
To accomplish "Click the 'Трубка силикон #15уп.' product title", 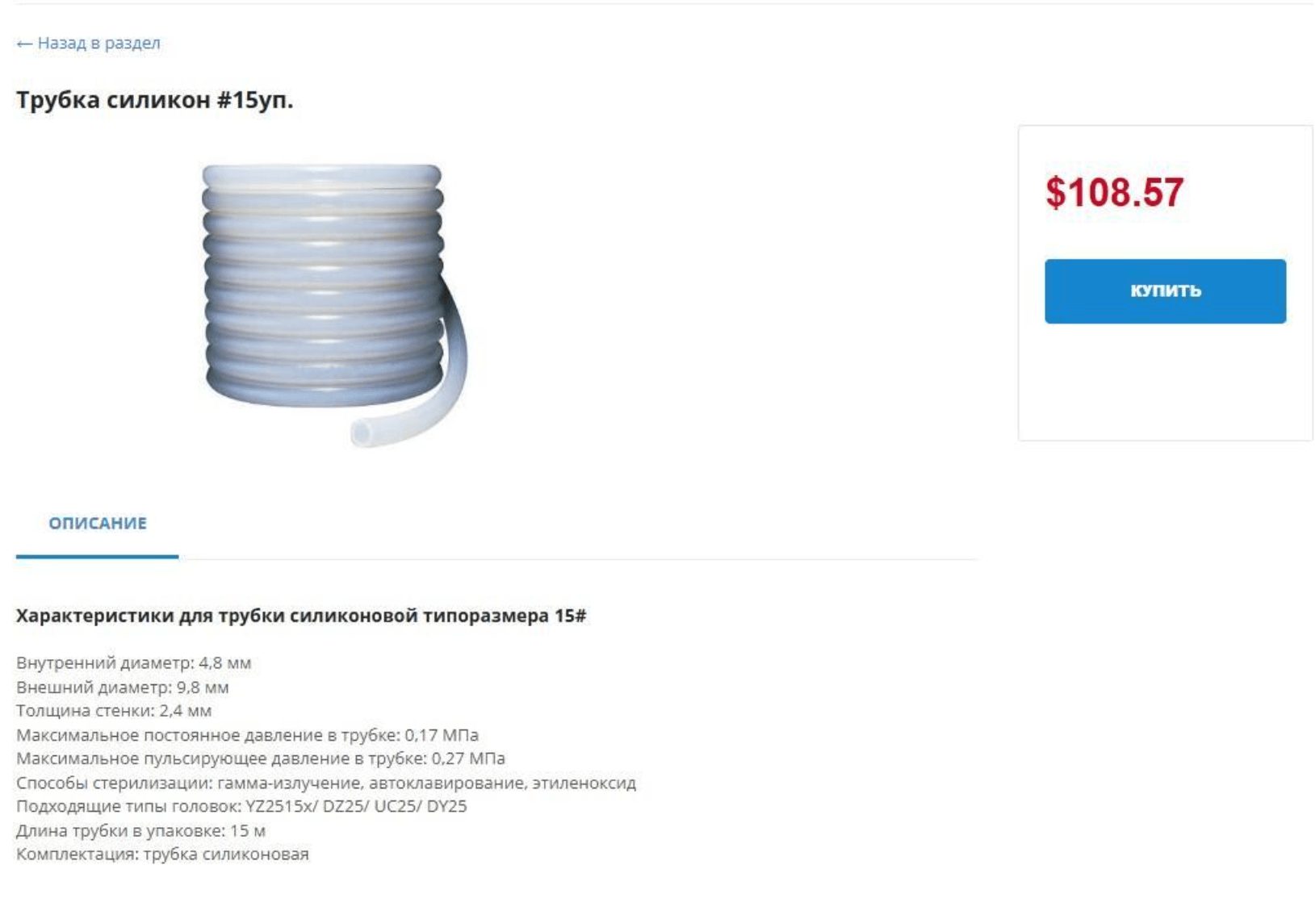I will pyautogui.click(x=154, y=100).
